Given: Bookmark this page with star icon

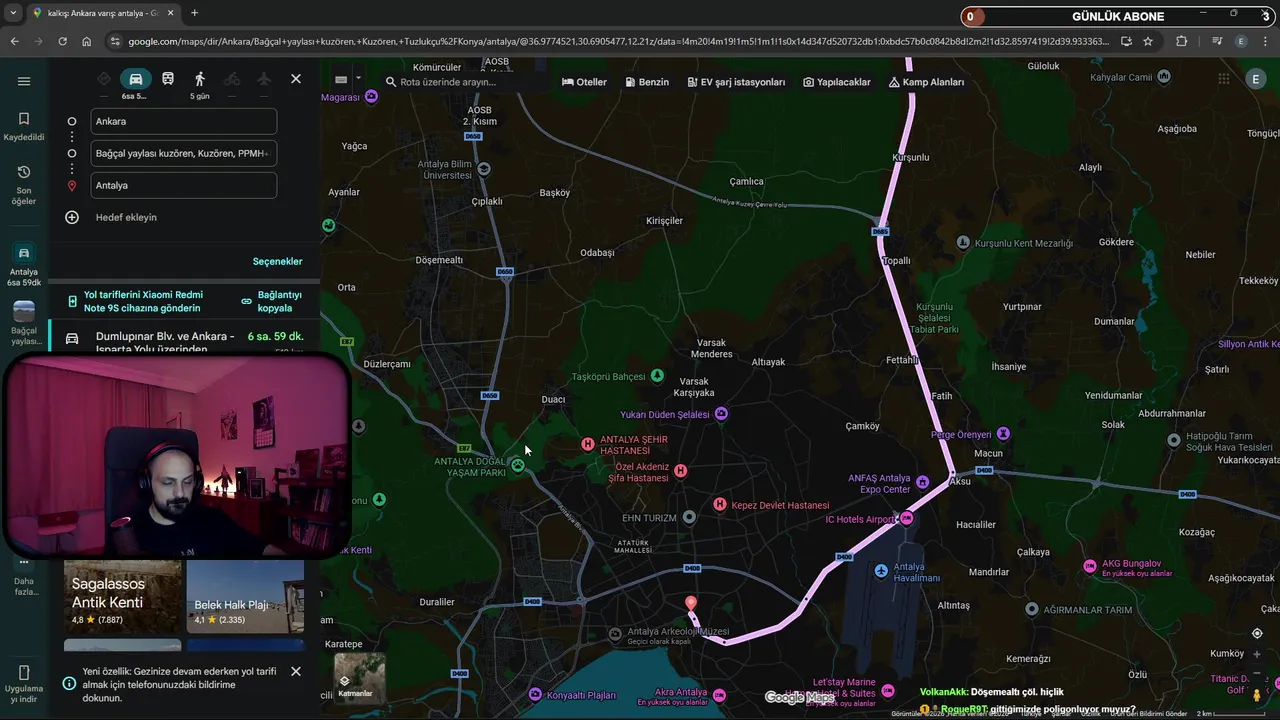Looking at the screenshot, I should point(1148,41).
